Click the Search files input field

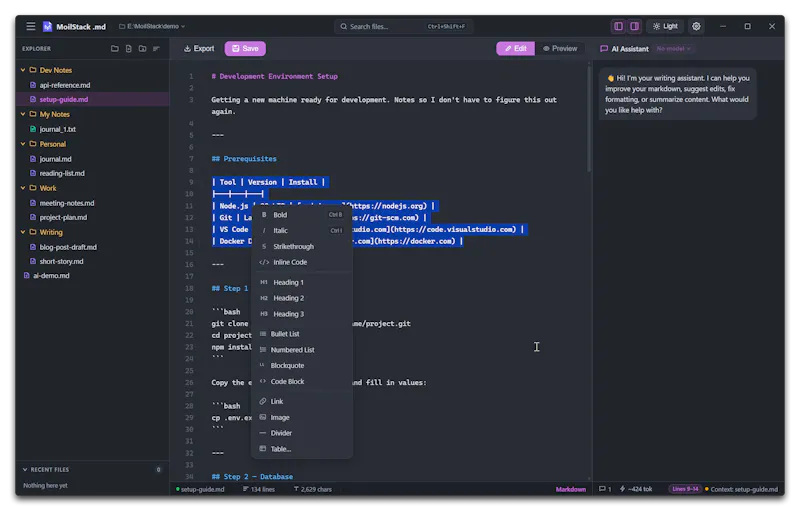(404, 26)
